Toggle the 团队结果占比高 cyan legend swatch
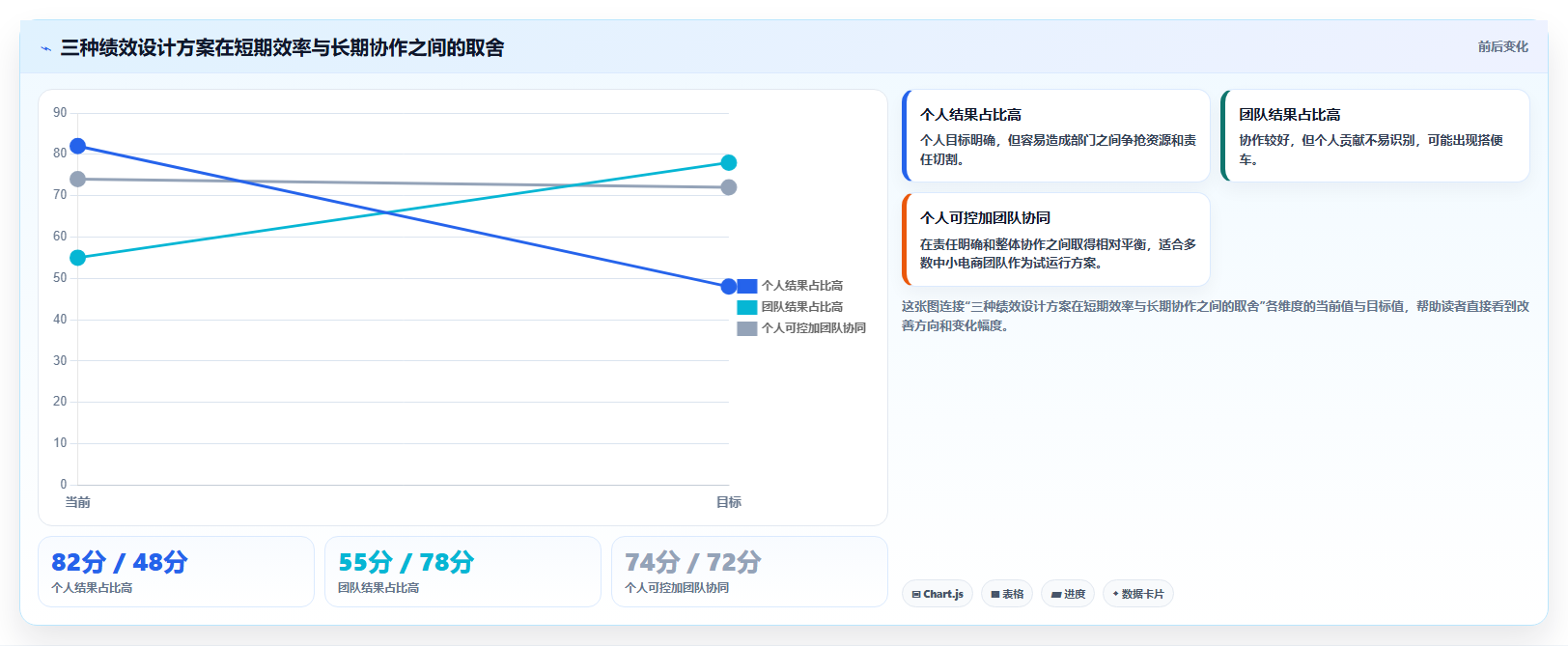 [x=746, y=307]
